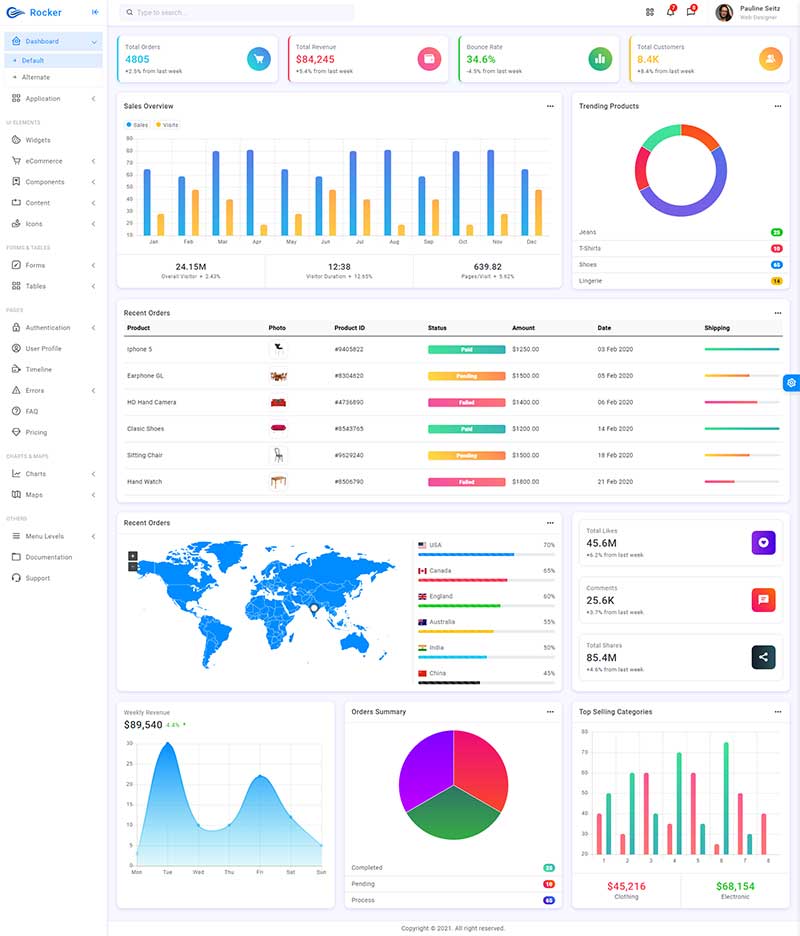The width and height of the screenshot is (800, 936).
Task: Open the Pricing page link
Action: (x=40, y=432)
